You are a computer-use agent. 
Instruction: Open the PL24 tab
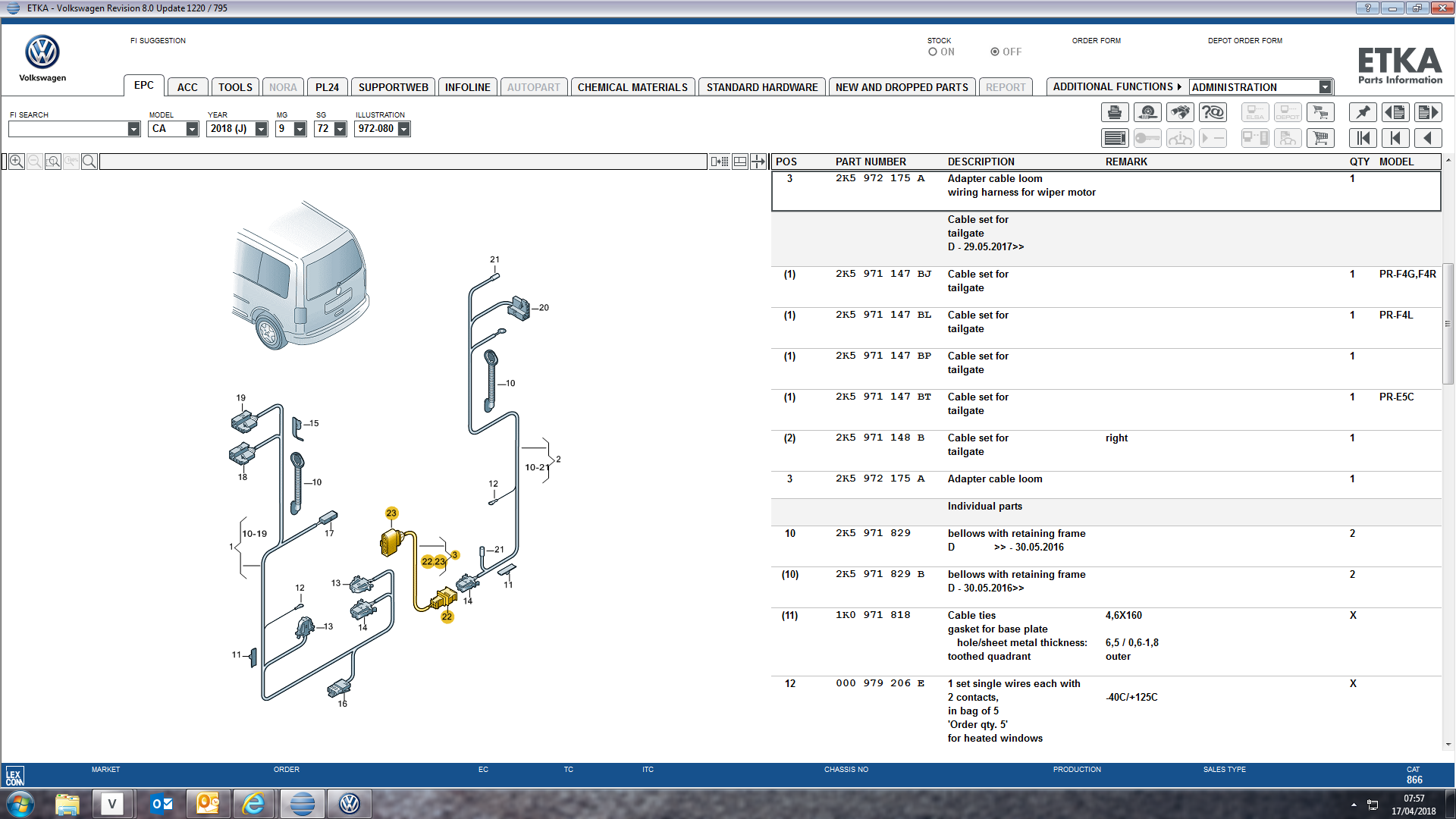pyautogui.click(x=327, y=87)
